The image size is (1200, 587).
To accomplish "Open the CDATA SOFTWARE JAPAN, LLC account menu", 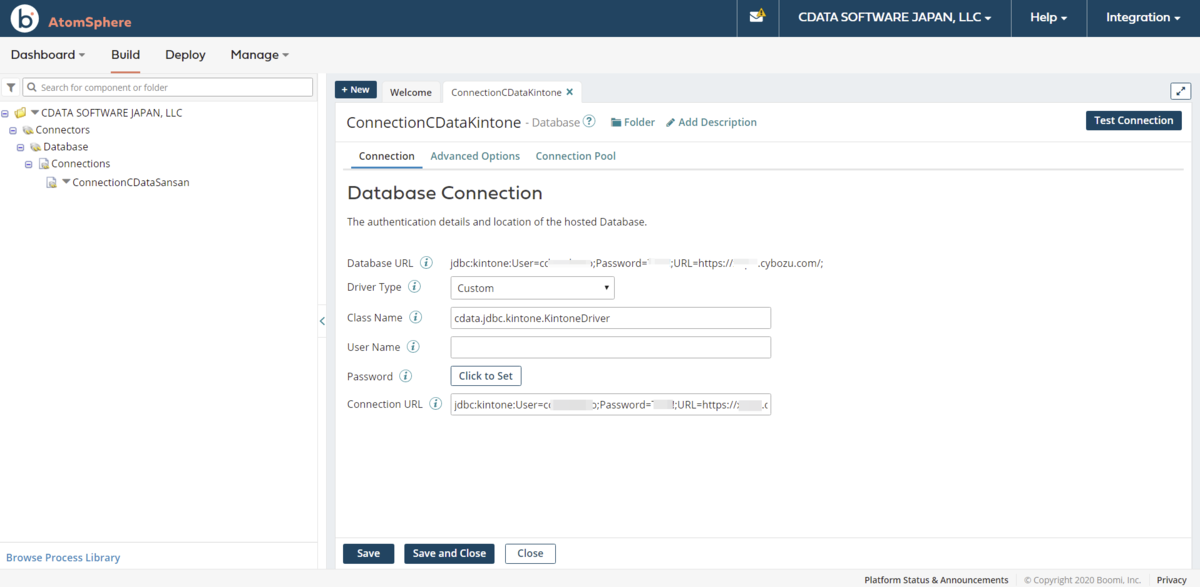I will tap(895, 18).
